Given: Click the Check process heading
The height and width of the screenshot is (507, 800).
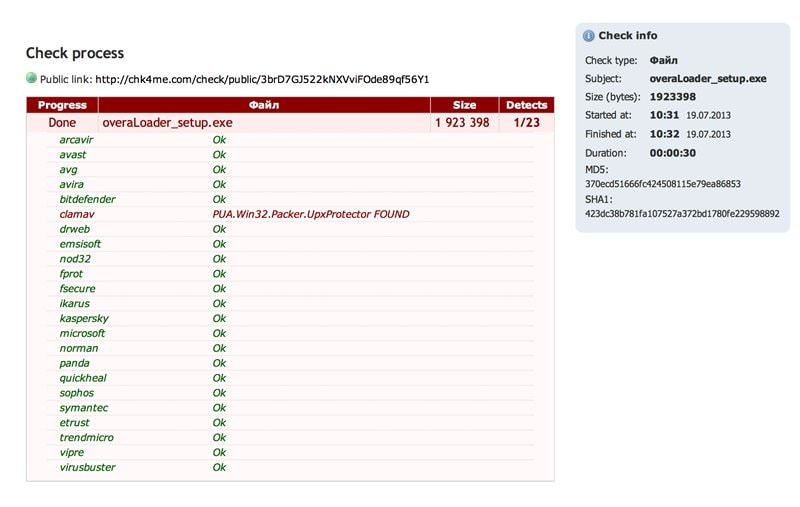Looking at the screenshot, I should [x=75, y=53].
